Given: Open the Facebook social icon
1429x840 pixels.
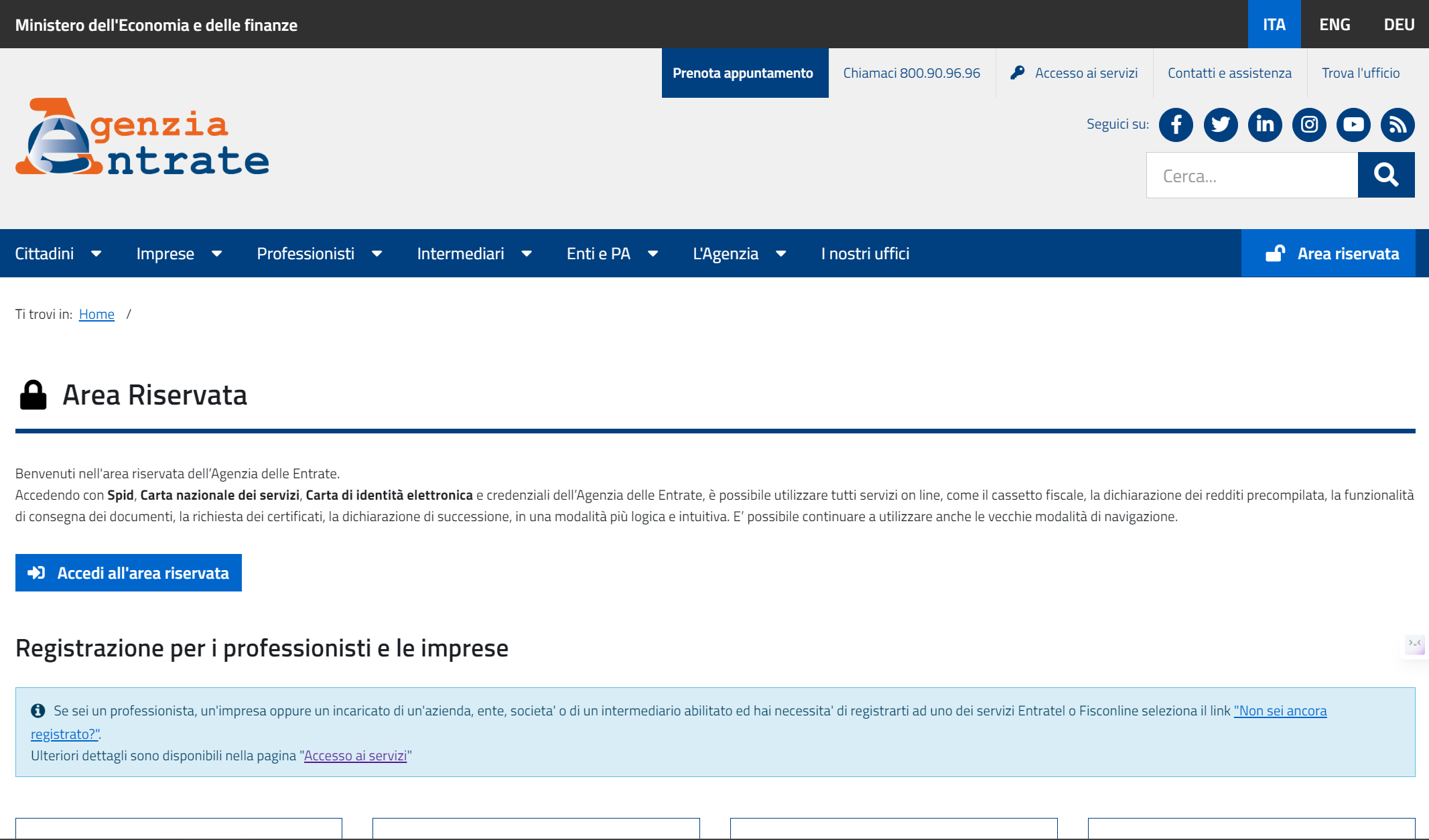Looking at the screenshot, I should 1176,125.
